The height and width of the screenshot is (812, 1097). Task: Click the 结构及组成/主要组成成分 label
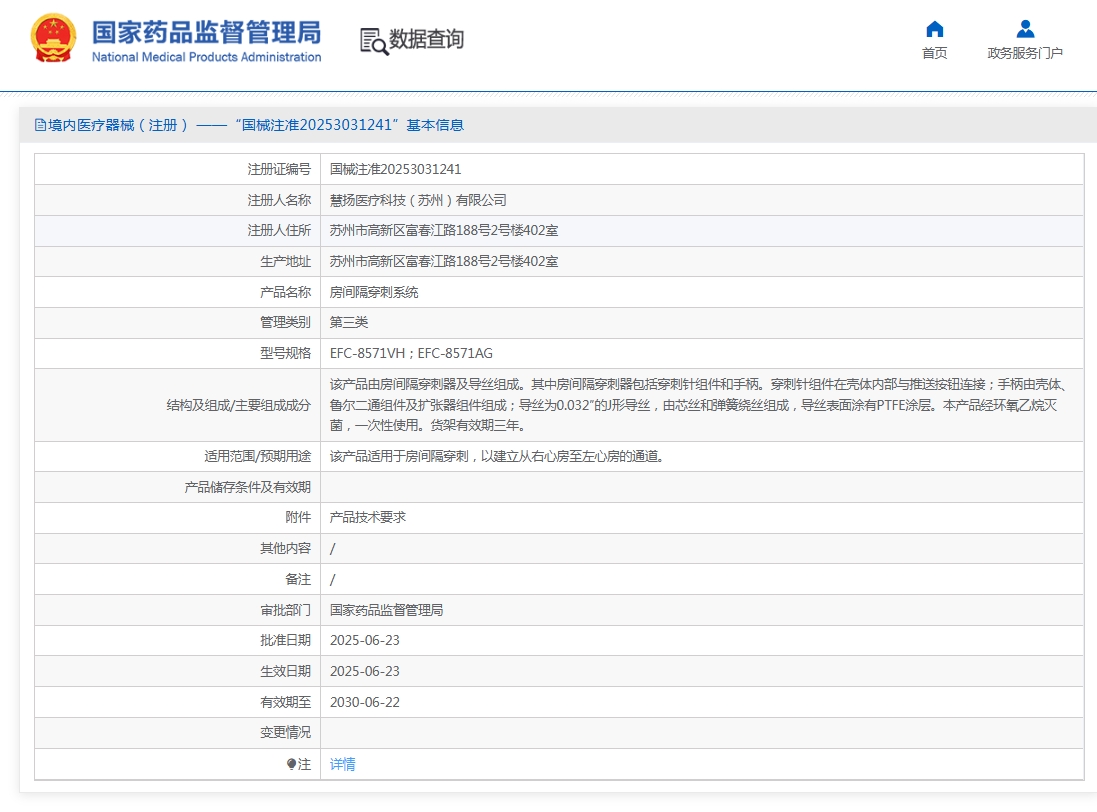coord(239,405)
